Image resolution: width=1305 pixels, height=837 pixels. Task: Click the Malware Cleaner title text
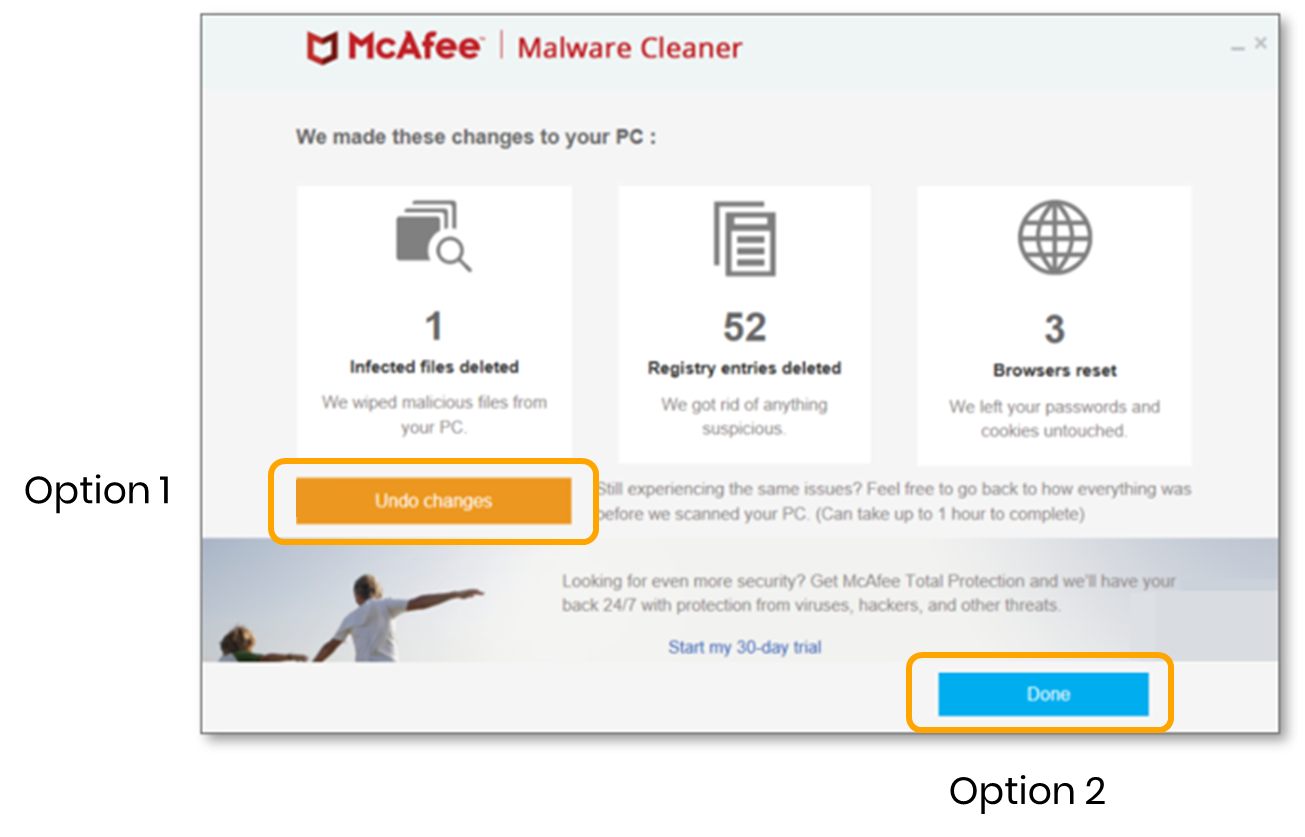(630, 47)
